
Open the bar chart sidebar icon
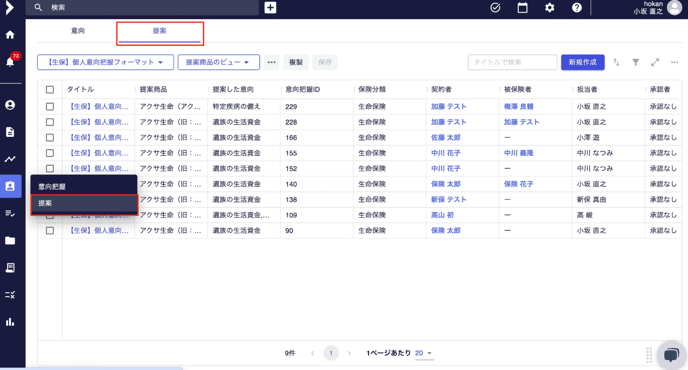pyautogui.click(x=10, y=322)
